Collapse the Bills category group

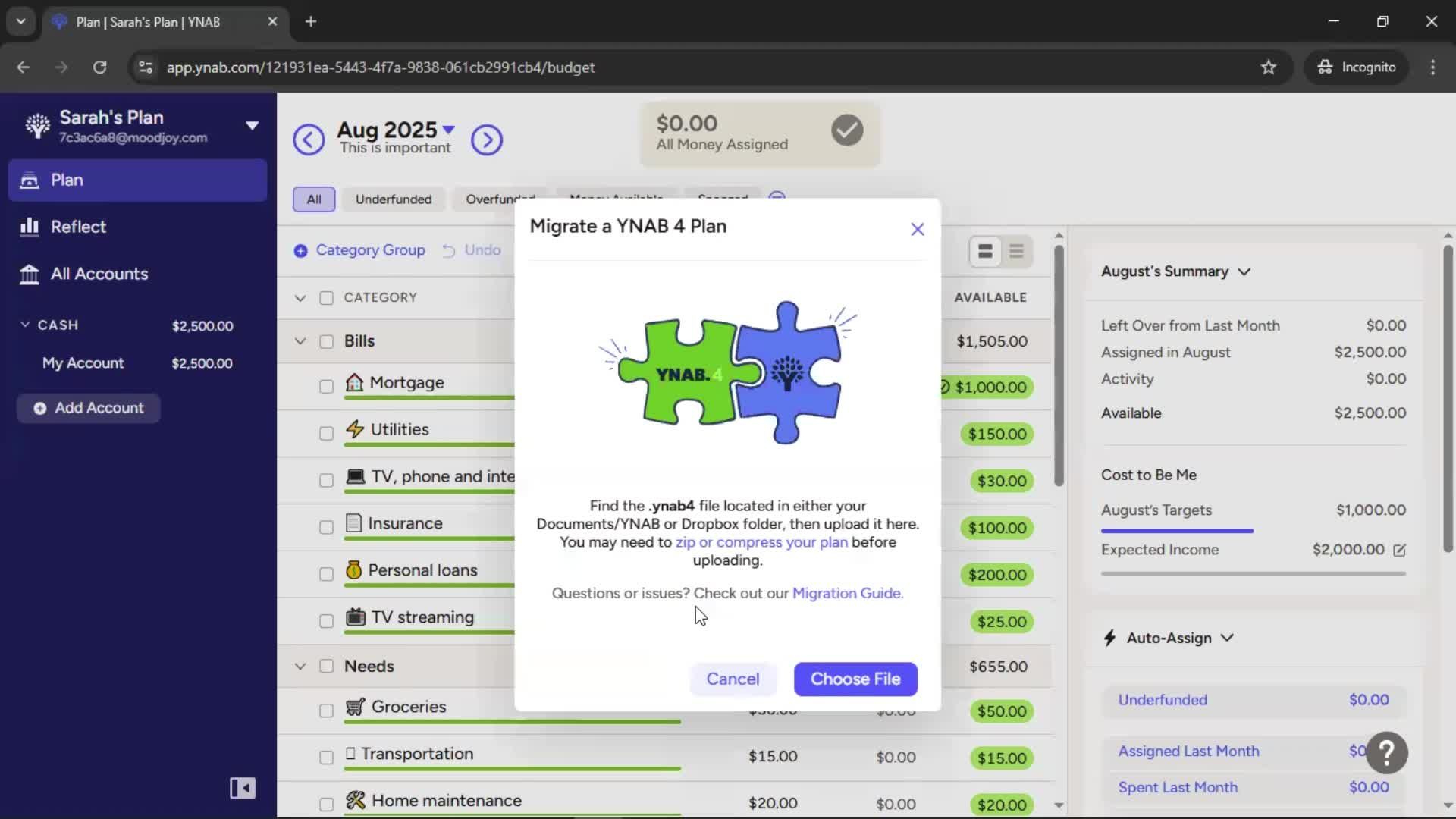click(300, 341)
